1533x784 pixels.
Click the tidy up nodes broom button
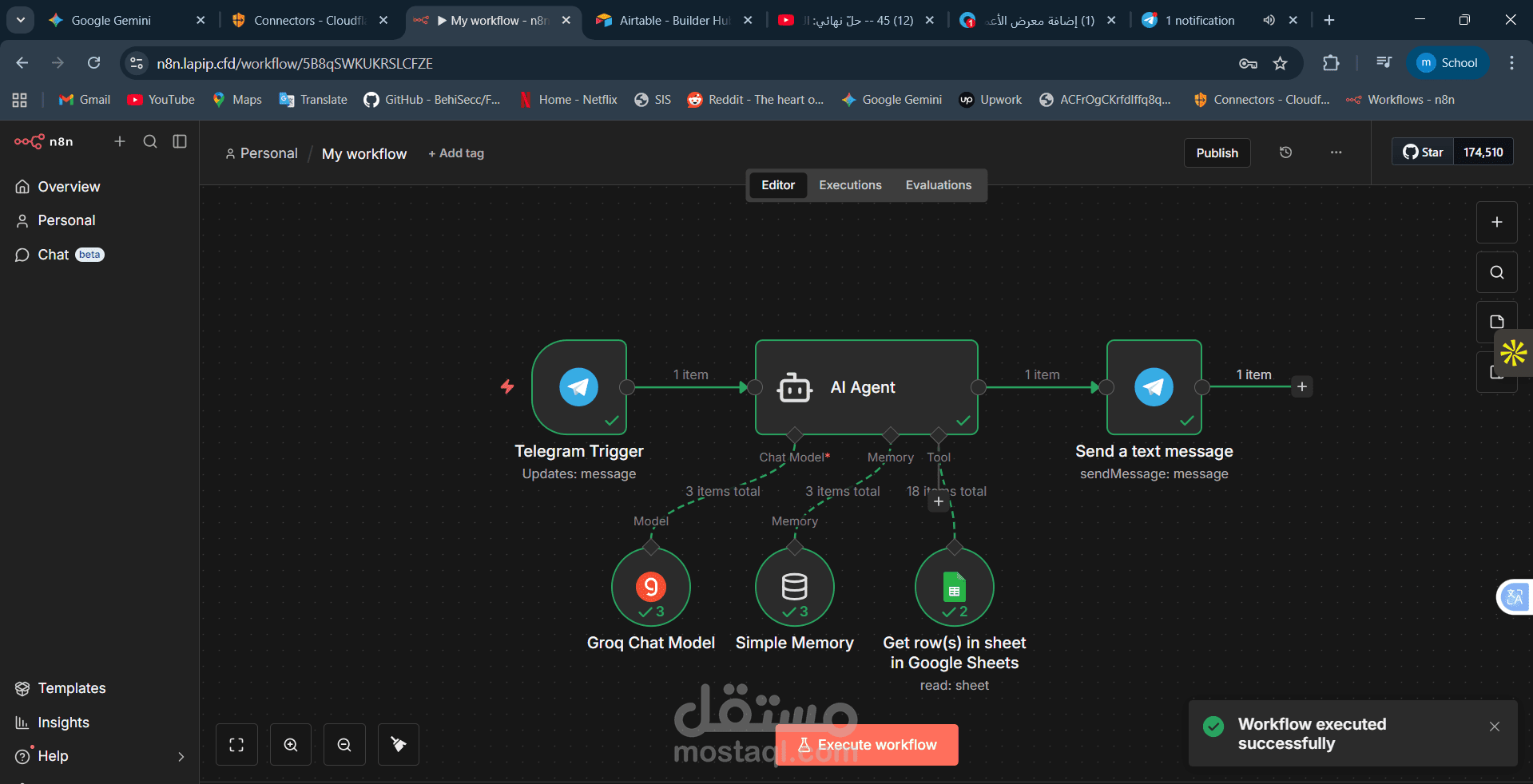[399, 745]
